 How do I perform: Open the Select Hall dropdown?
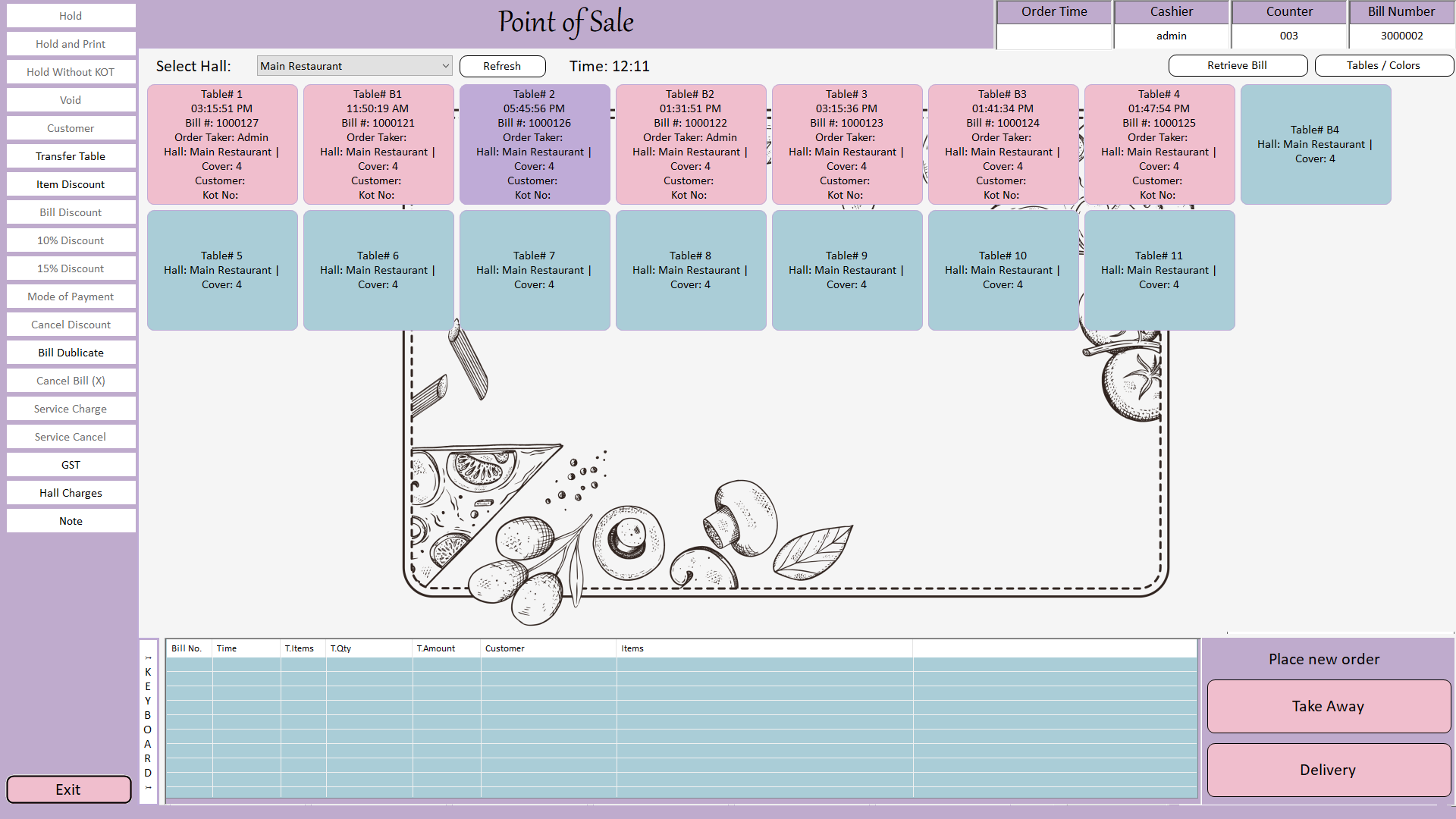pyautogui.click(x=354, y=66)
